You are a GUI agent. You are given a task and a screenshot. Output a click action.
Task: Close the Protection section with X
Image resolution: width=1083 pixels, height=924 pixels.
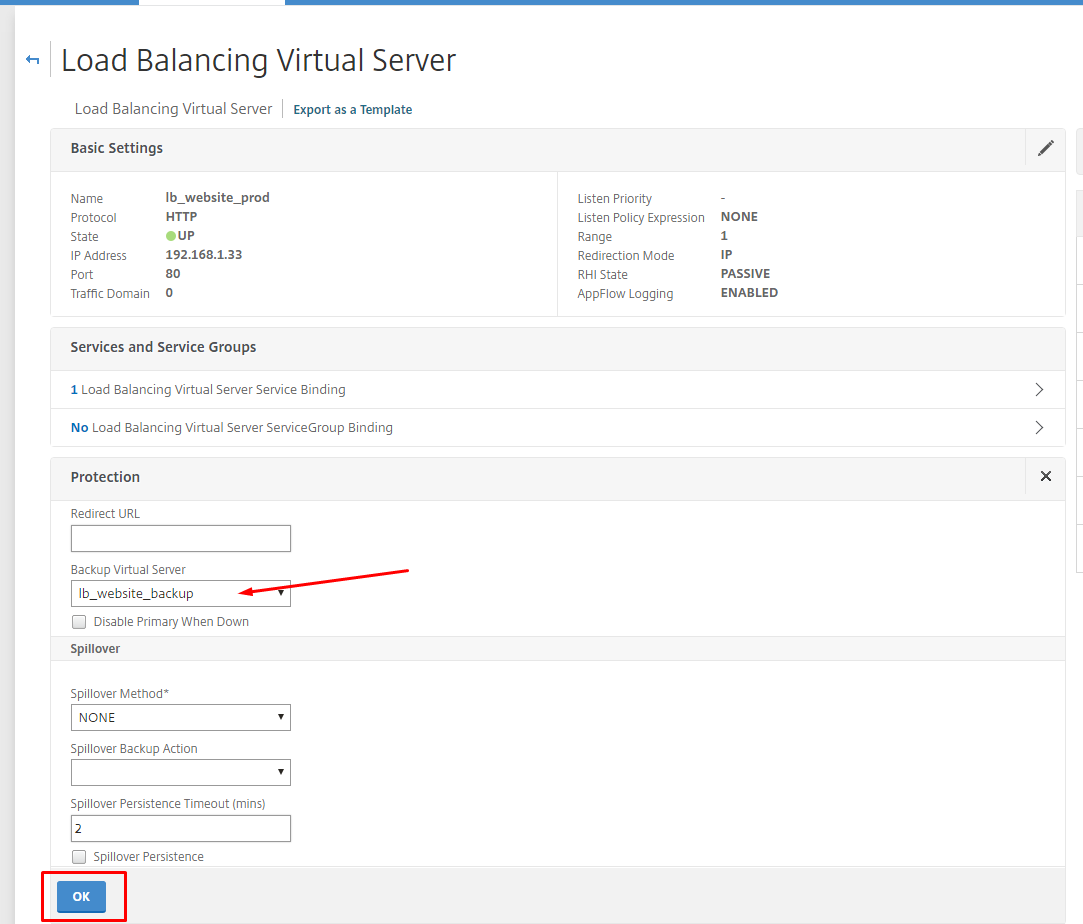(x=1046, y=477)
